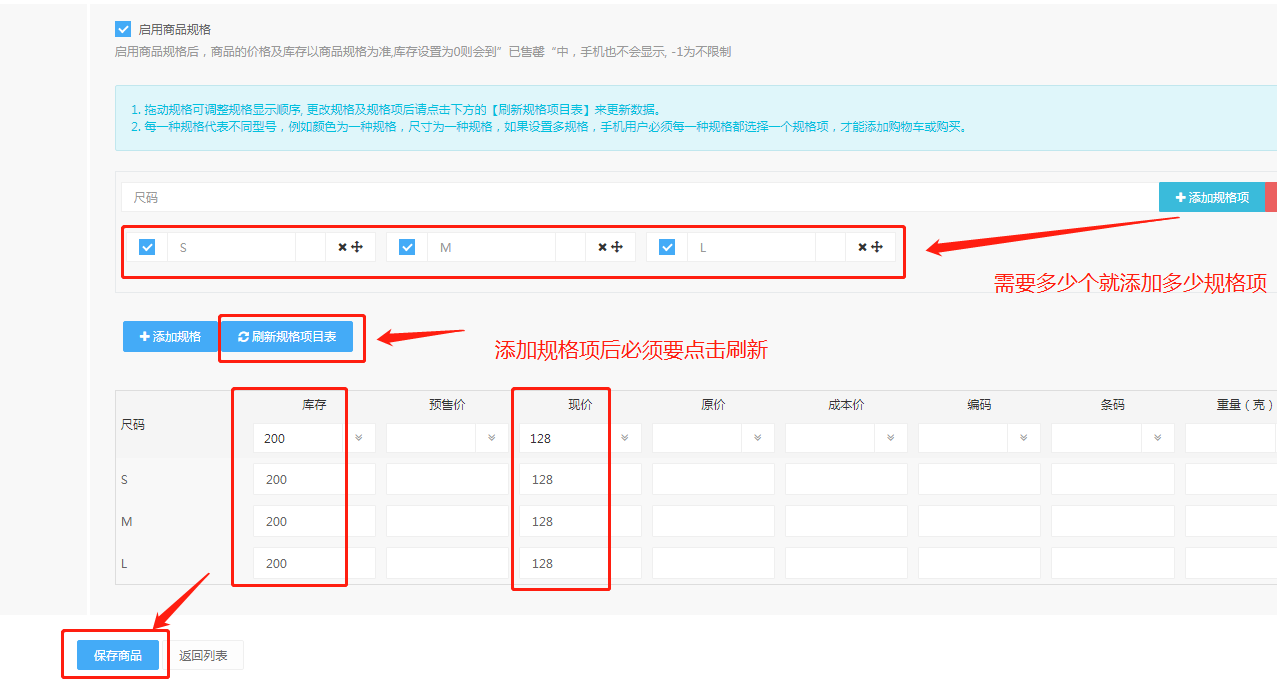The height and width of the screenshot is (681, 1277).
Task: Apply batch 库存 value with double-chevron icon
Action: point(359,438)
